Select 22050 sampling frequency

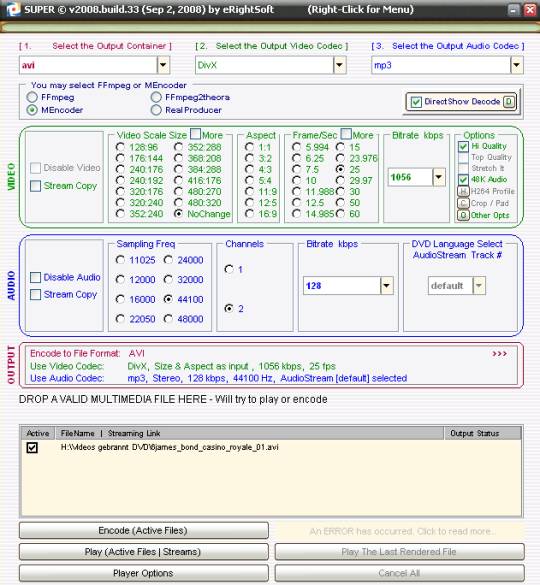(120, 319)
